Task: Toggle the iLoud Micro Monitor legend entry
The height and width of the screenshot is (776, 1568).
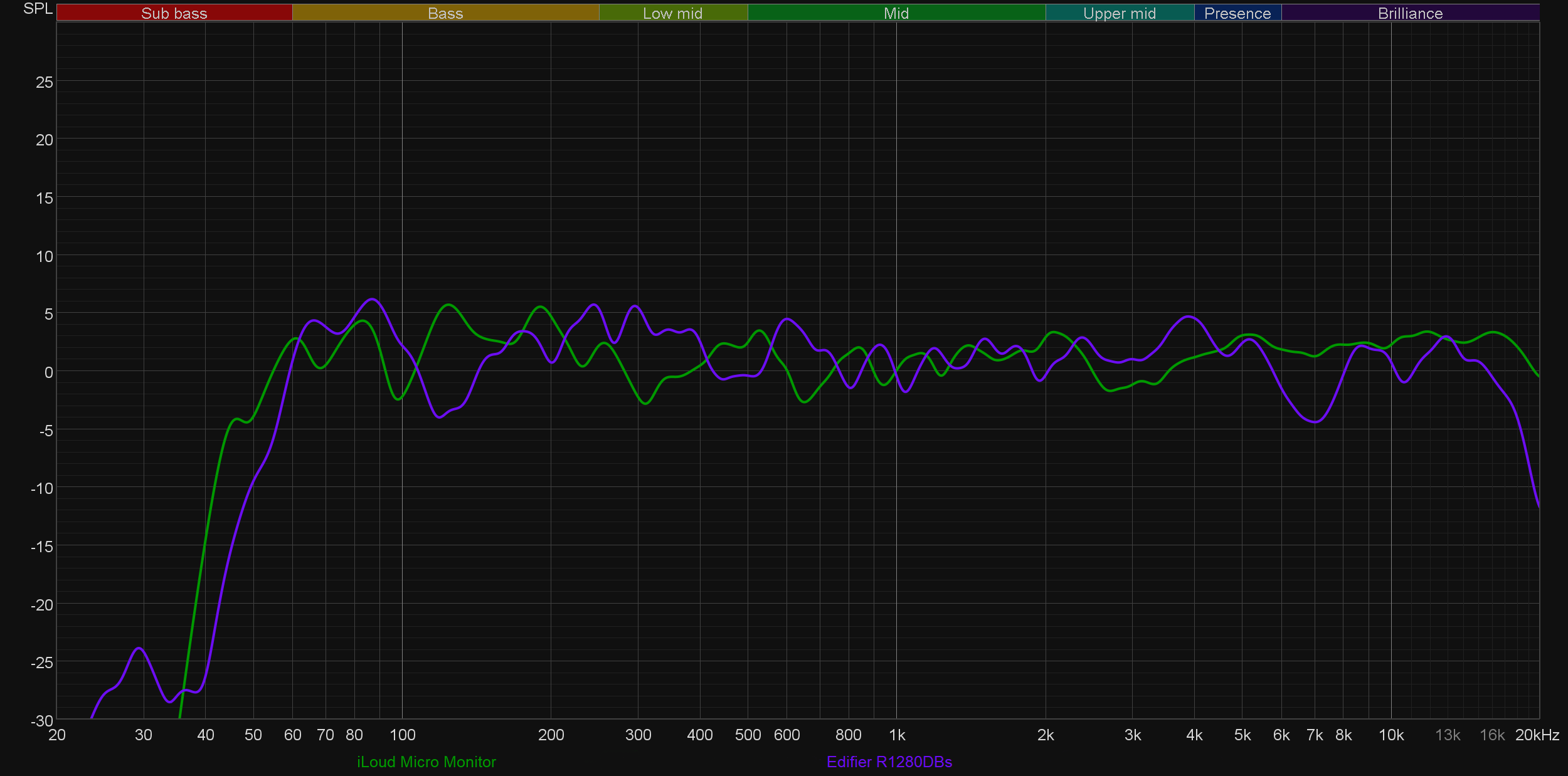Action: pyautogui.click(x=426, y=762)
